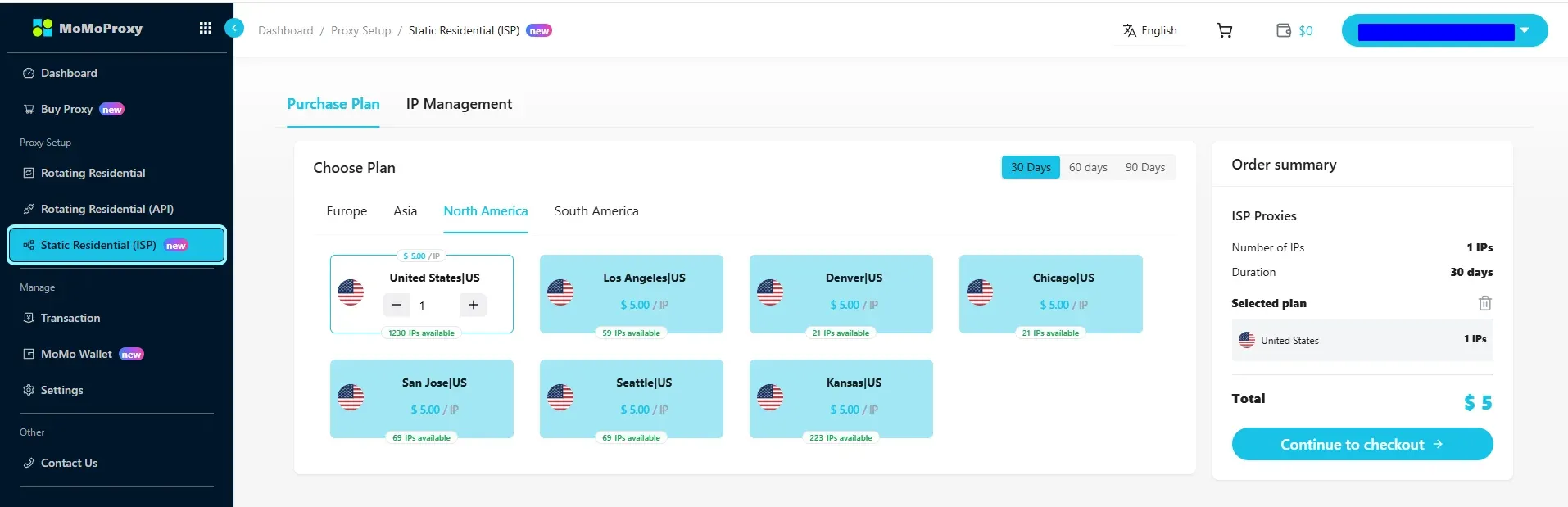Image resolution: width=1568 pixels, height=507 pixels.
Task: Click the MoMoProxy logo
Action: (x=88, y=28)
